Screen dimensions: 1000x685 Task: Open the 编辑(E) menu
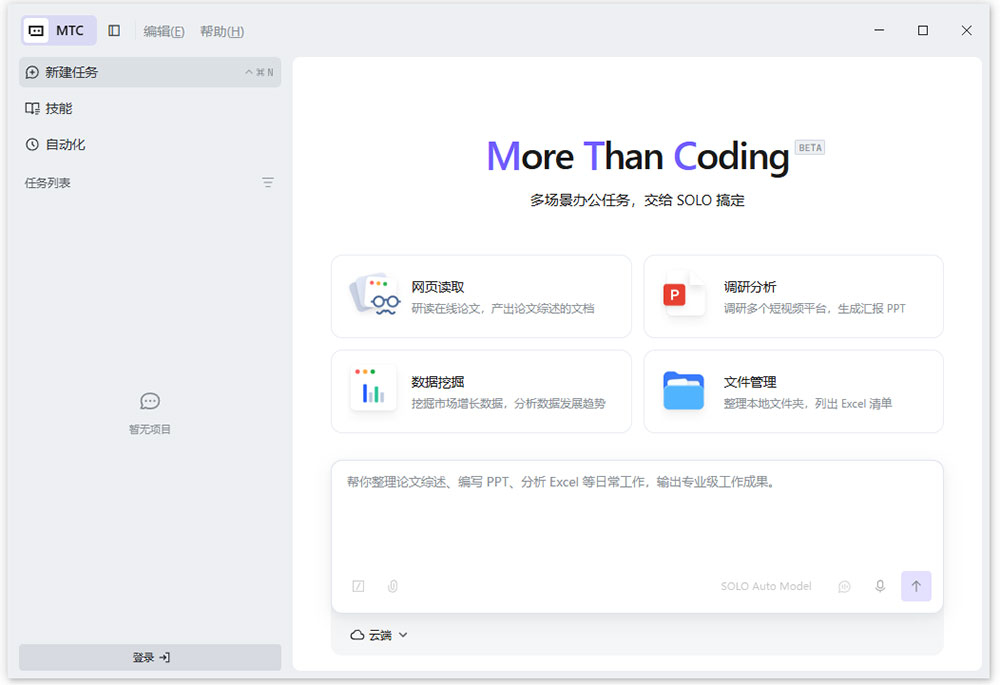(164, 31)
